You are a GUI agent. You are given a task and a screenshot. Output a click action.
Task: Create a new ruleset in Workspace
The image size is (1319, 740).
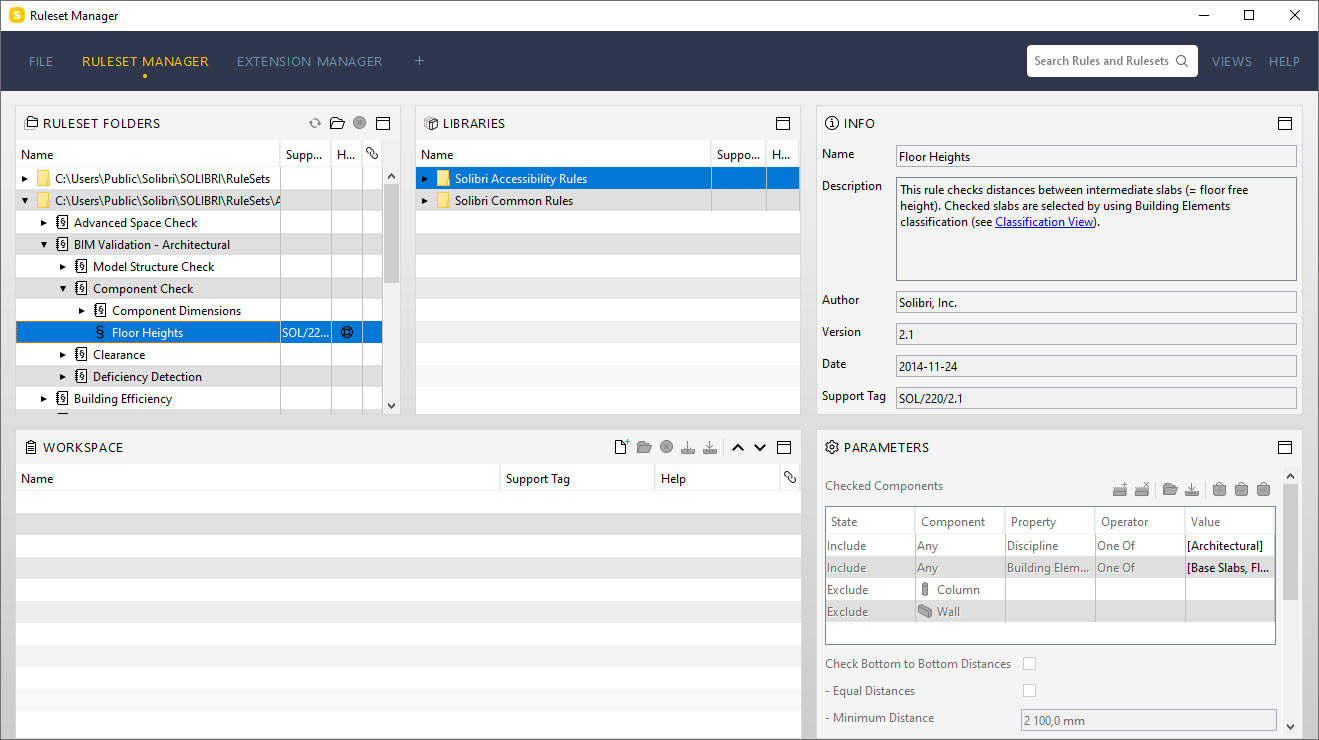(621, 447)
